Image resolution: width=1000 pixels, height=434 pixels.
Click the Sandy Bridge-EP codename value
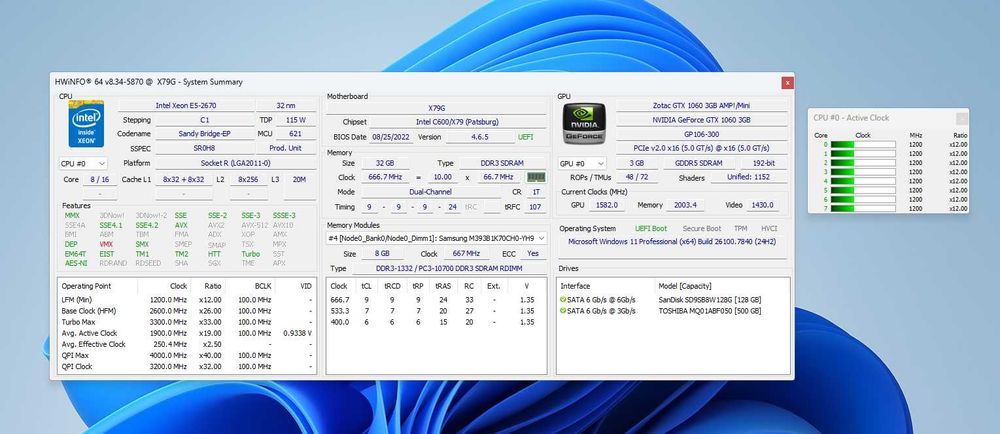(x=203, y=134)
